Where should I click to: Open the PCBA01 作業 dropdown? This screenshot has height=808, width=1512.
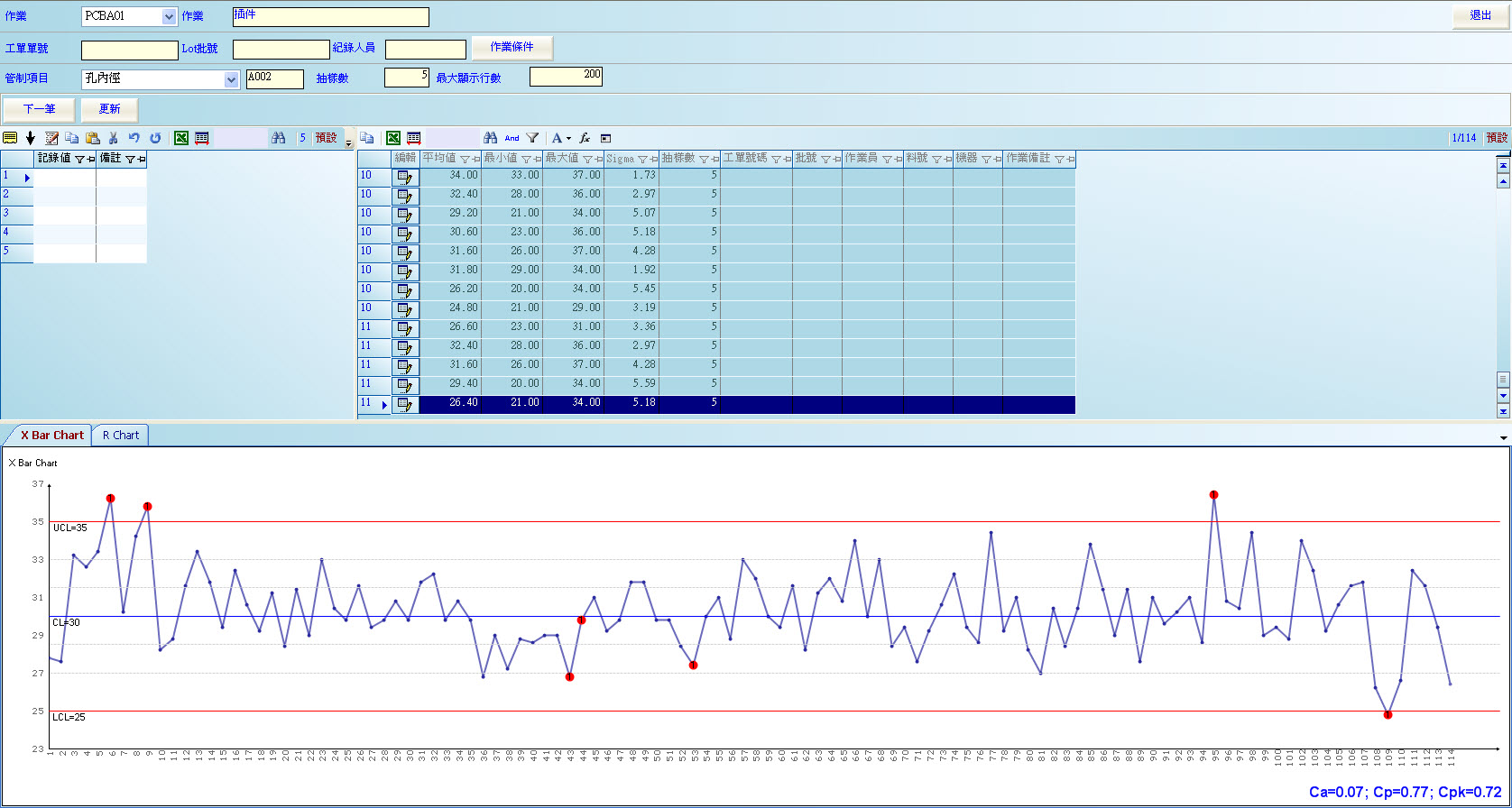(169, 16)
